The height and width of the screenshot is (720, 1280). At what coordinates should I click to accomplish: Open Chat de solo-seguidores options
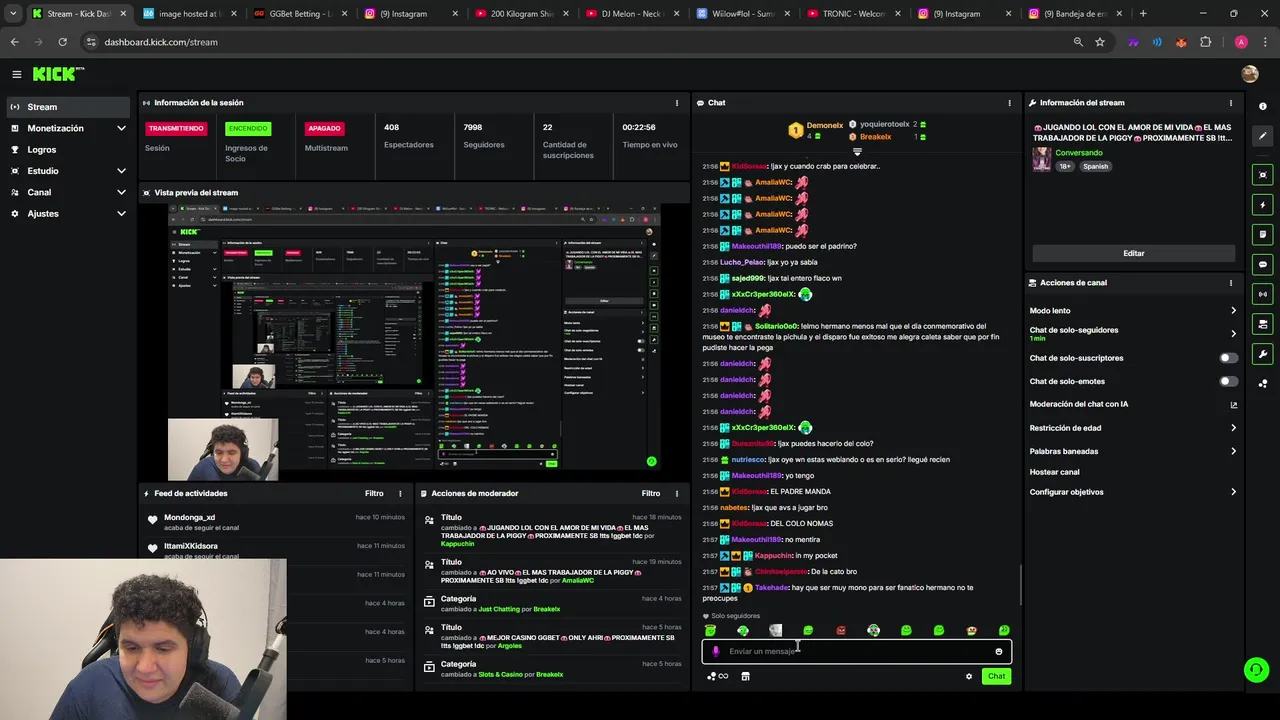tap(1133, 334)
